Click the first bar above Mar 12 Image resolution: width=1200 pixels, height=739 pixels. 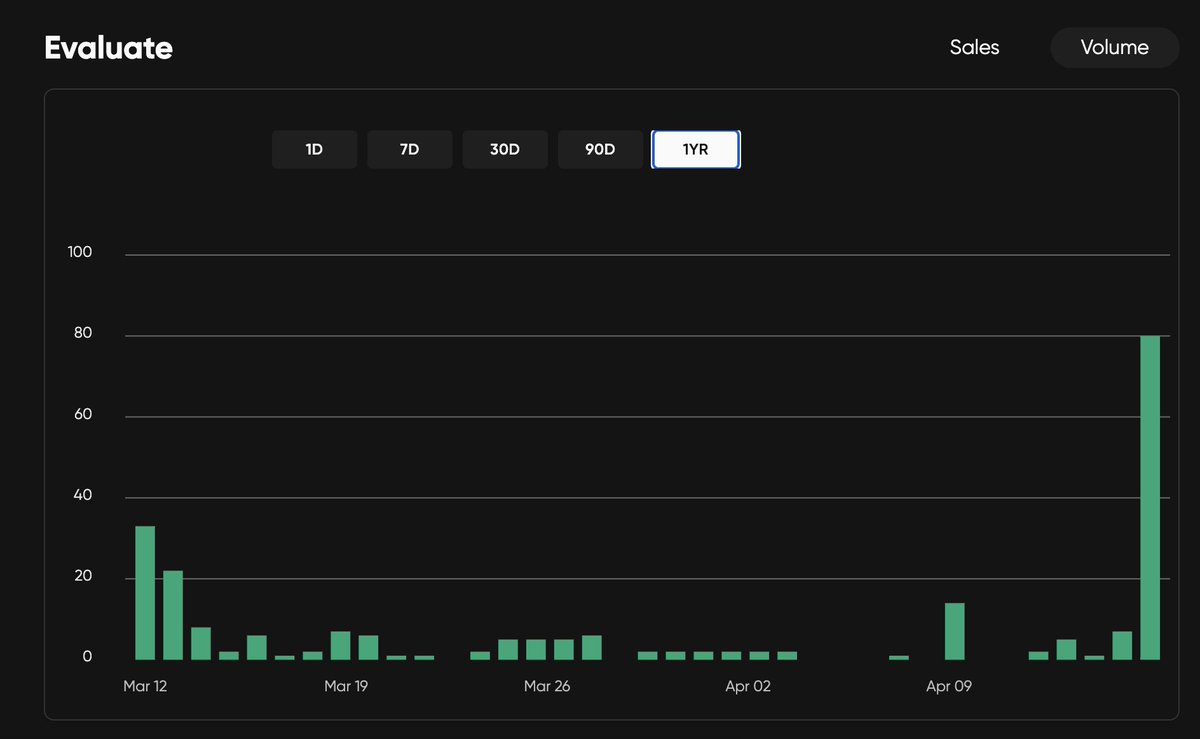pyautogui.click(x=145, y=593)
